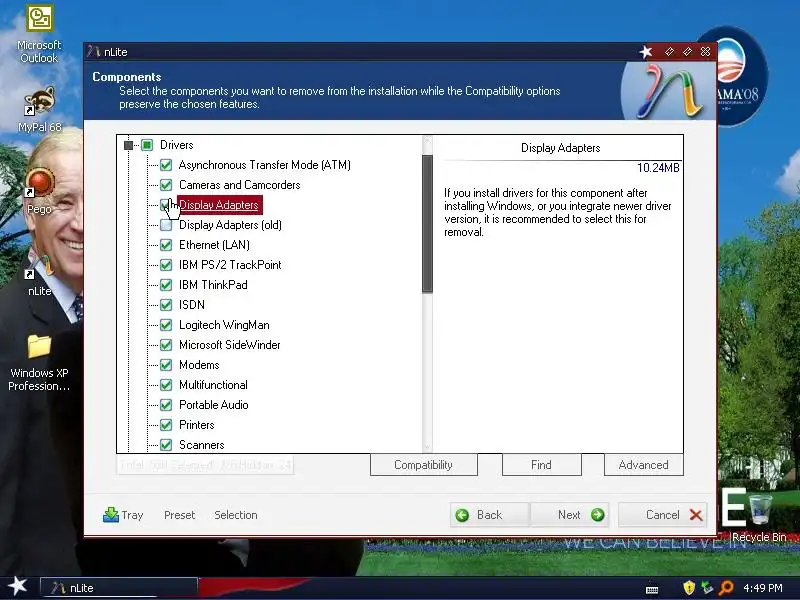Screen dimensions: 800x600
Task: Click the Find button
Action: point(541,465)
